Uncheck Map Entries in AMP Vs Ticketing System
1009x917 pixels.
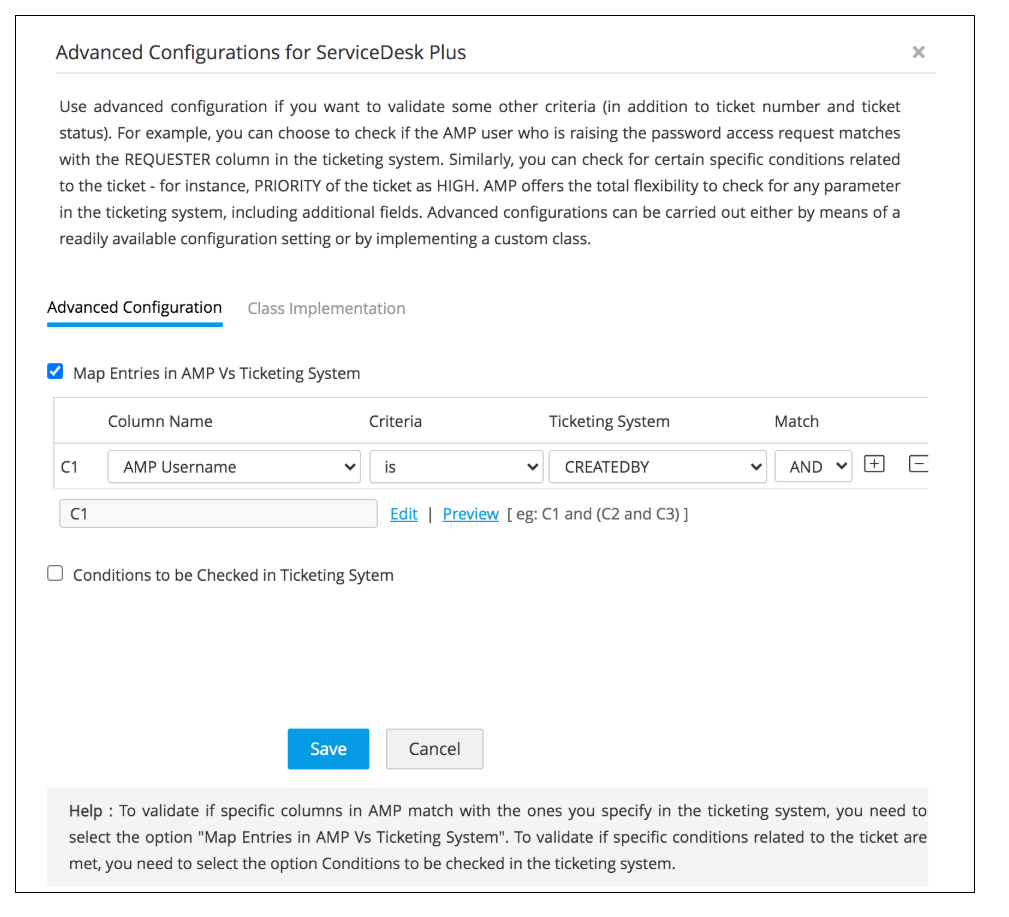[x=56, y=372]
